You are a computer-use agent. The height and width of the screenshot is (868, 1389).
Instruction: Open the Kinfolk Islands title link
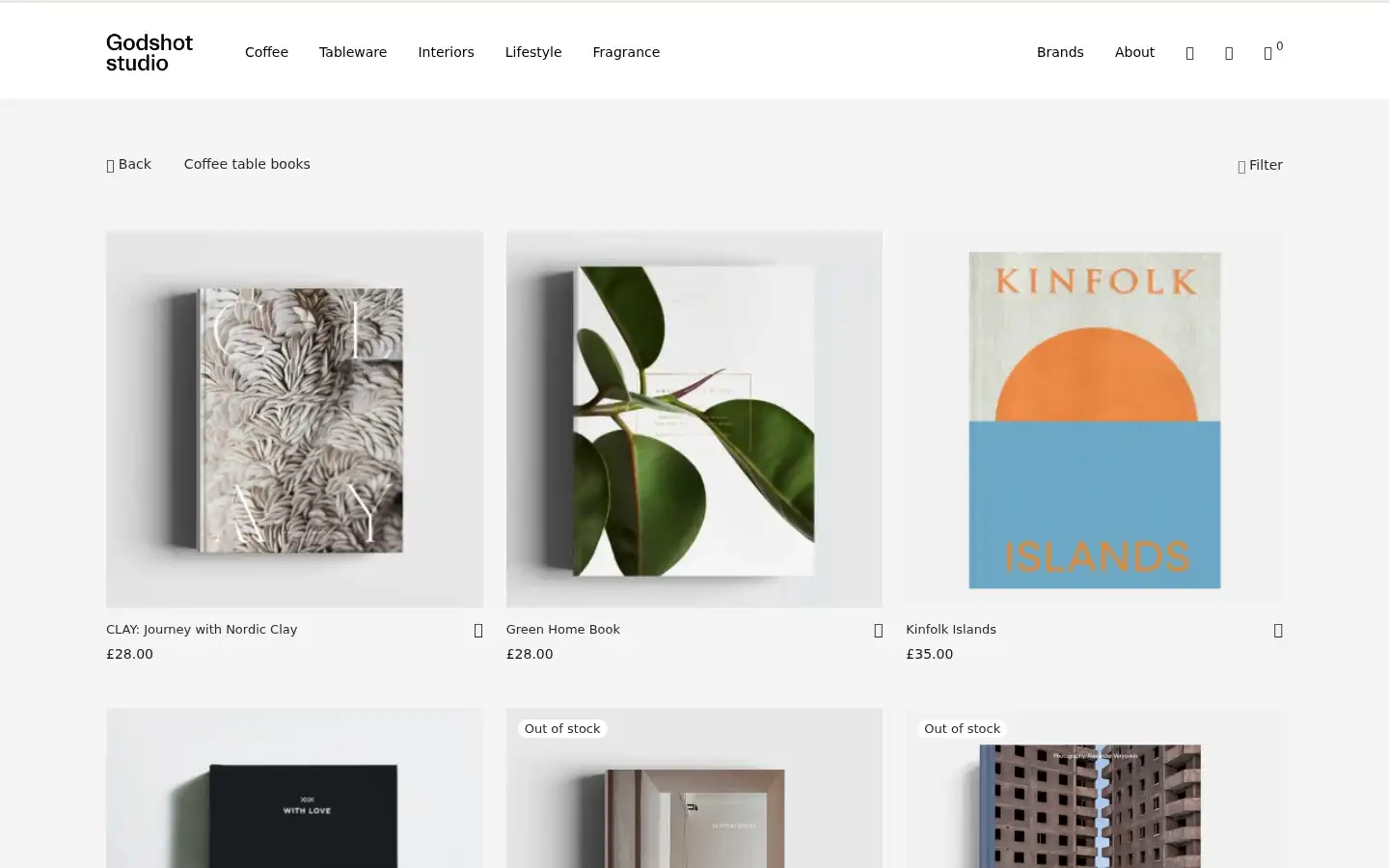coord(951,629)
